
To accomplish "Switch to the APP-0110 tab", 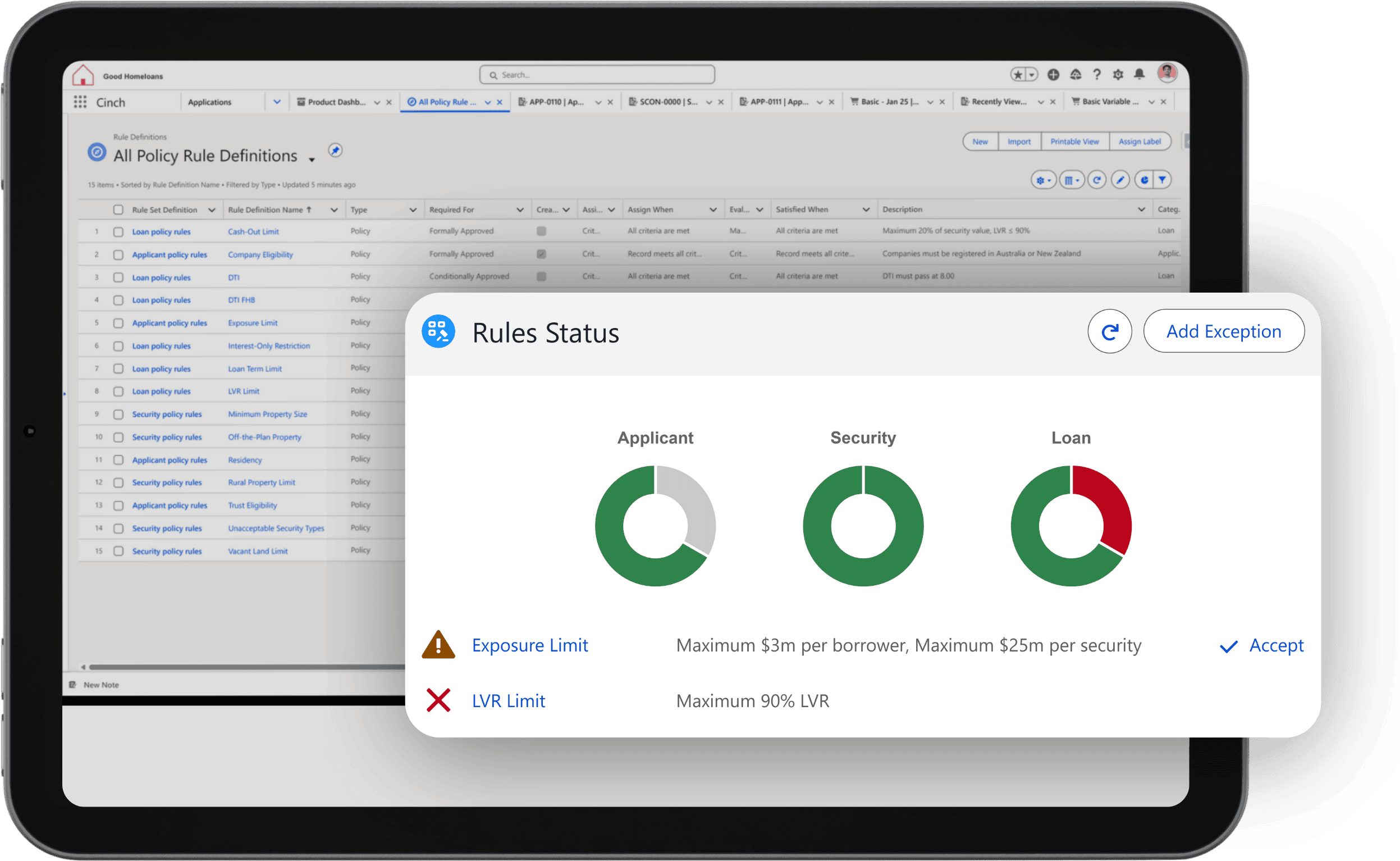I will 556,102.
